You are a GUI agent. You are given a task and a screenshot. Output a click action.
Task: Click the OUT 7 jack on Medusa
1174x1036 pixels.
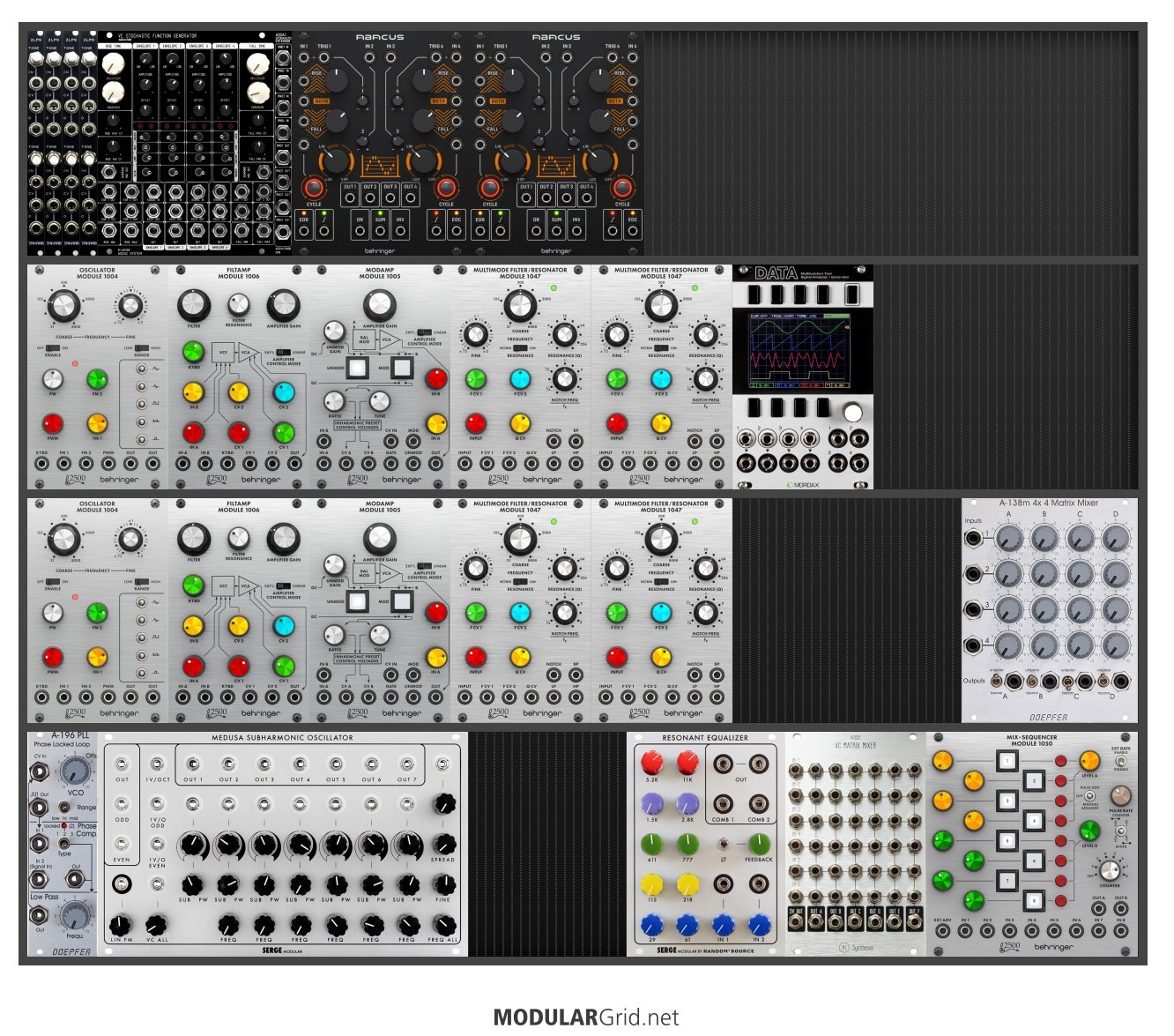point(407,764)
